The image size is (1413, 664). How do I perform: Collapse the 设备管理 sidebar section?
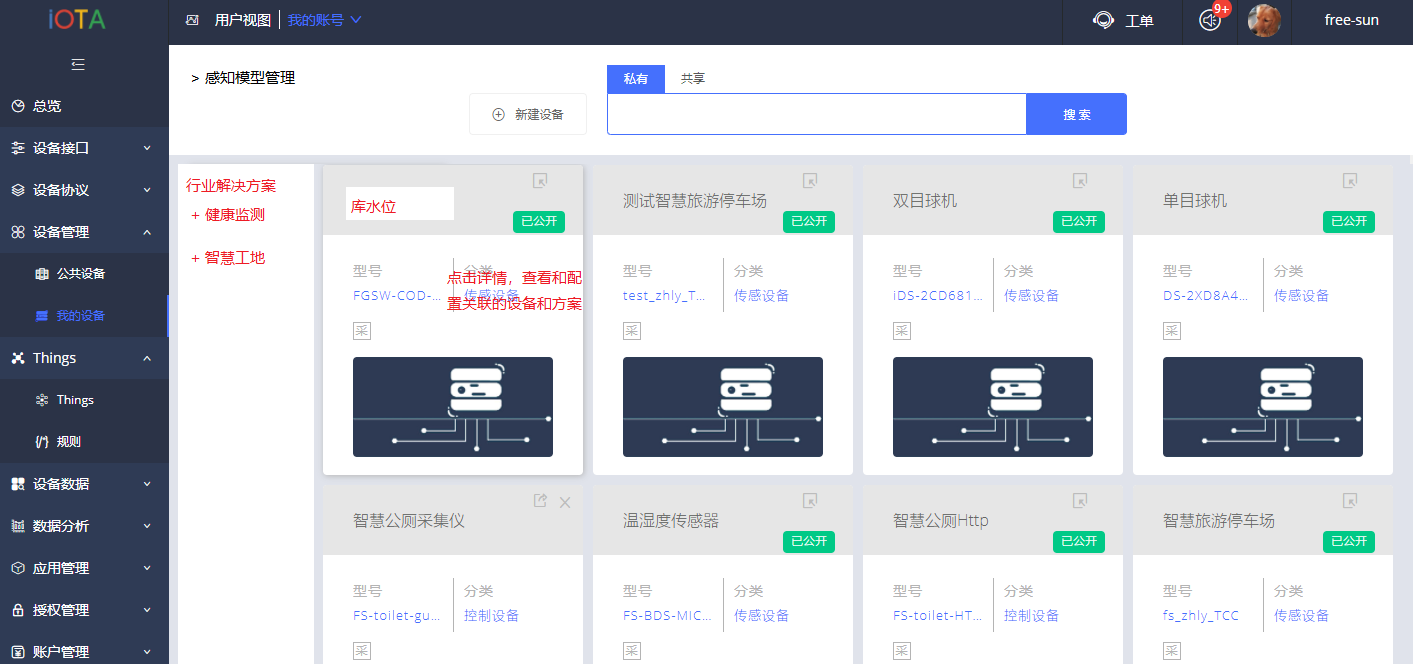pos(84,232)
